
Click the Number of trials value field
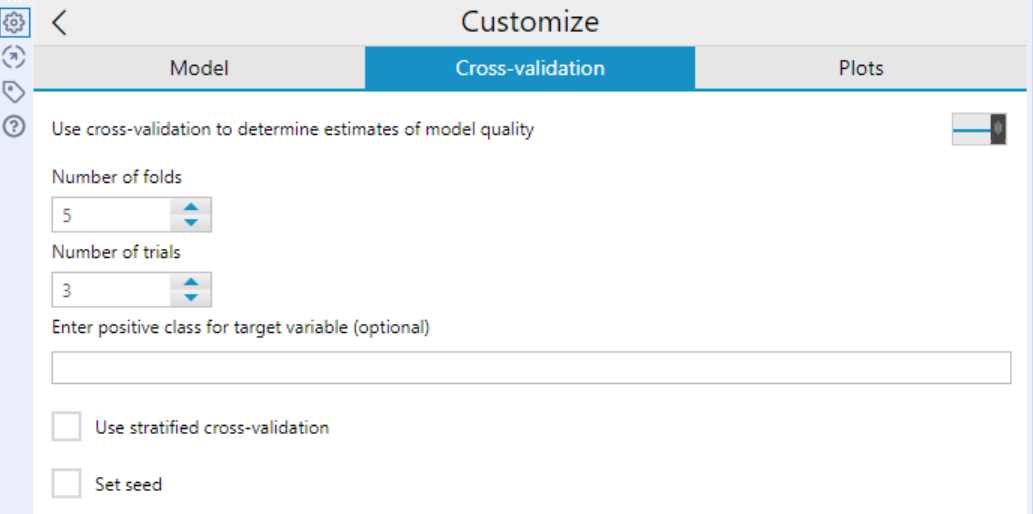tap(112, 290)
